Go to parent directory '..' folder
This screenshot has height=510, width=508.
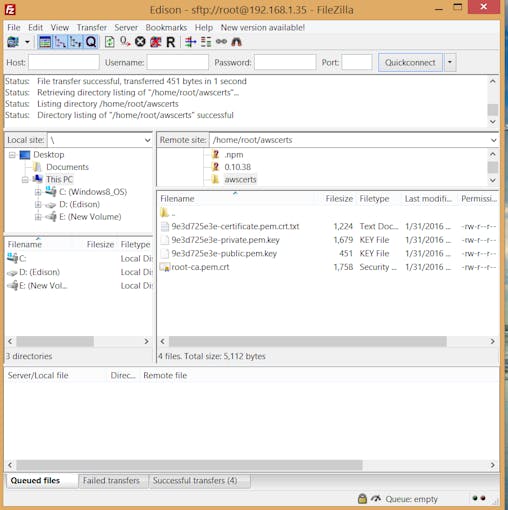pos(168,213)
